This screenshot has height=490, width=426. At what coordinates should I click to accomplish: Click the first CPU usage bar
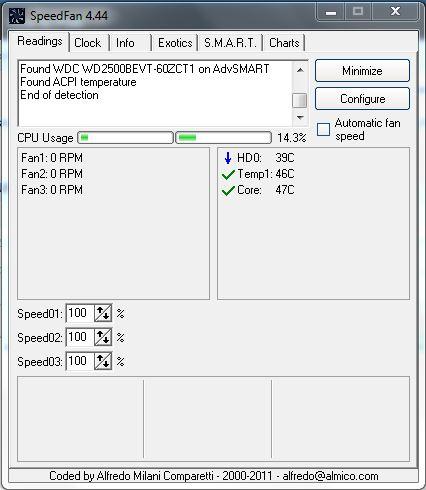(125, 137)
